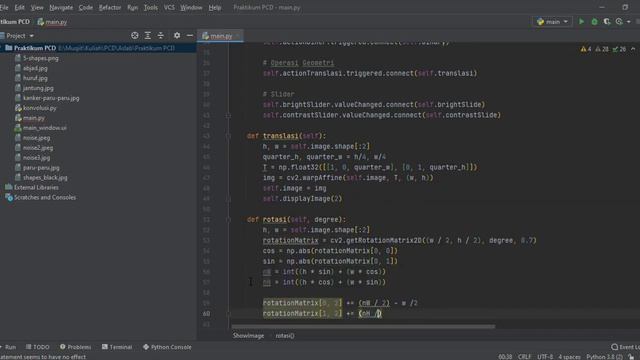Run with coverage icon
This screenshot has width=640, height=360.
point(607,22)
